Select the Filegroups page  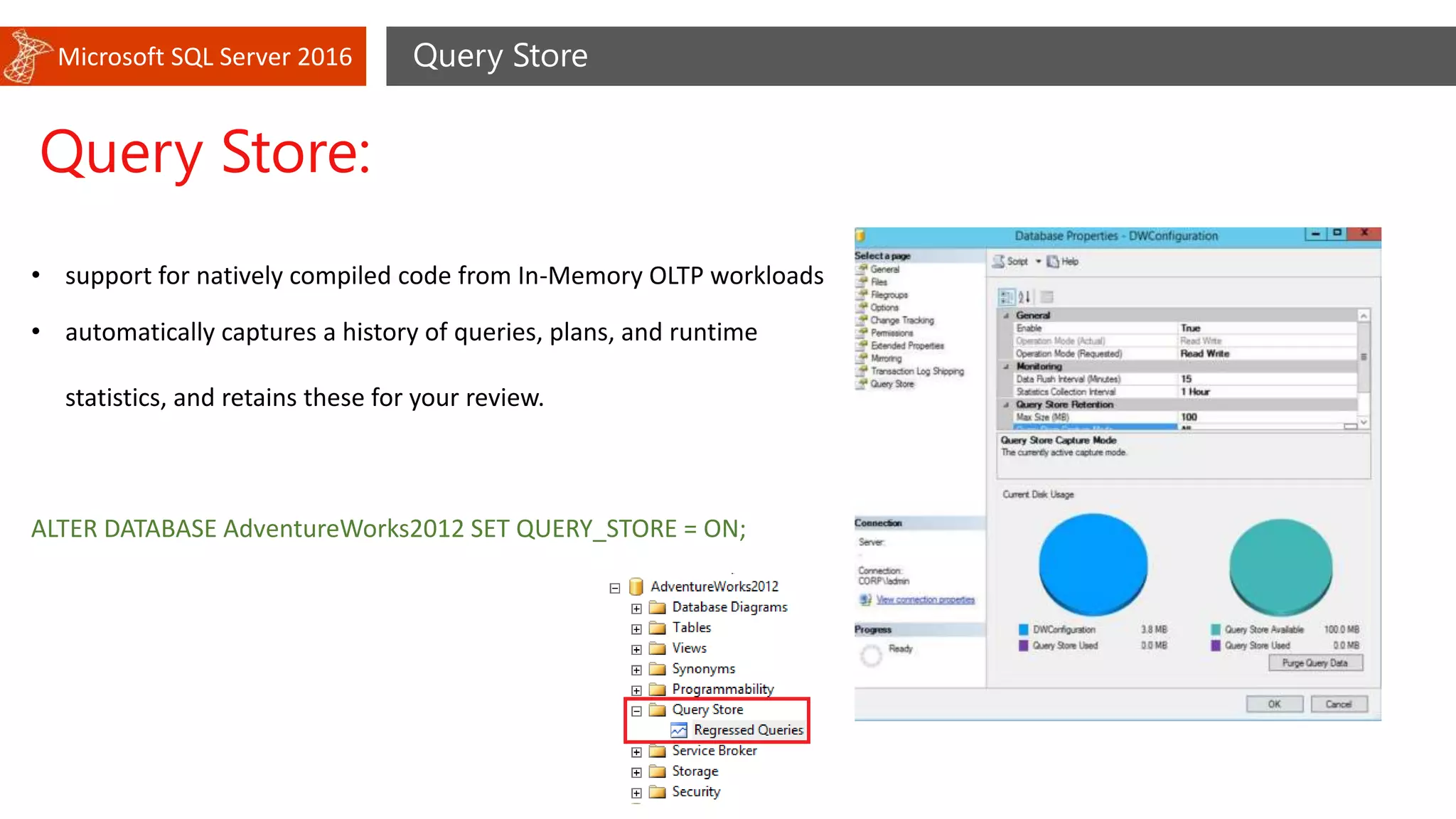tap(889, 295)
